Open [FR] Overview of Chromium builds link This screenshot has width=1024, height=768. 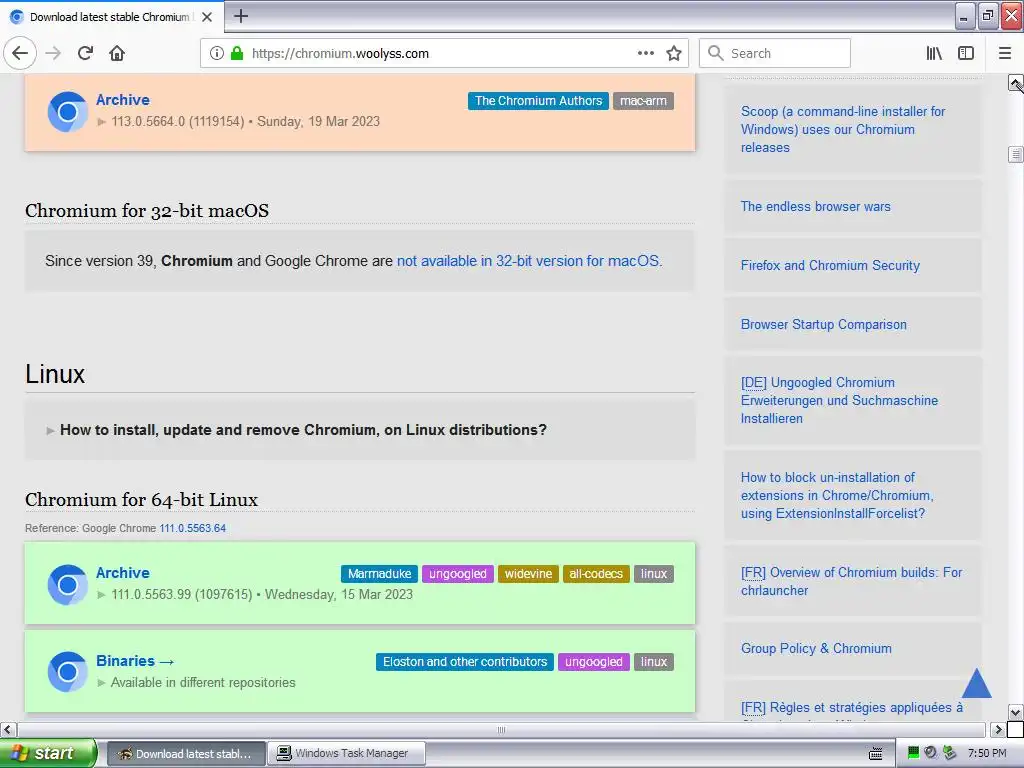click(x=852, y=581)
